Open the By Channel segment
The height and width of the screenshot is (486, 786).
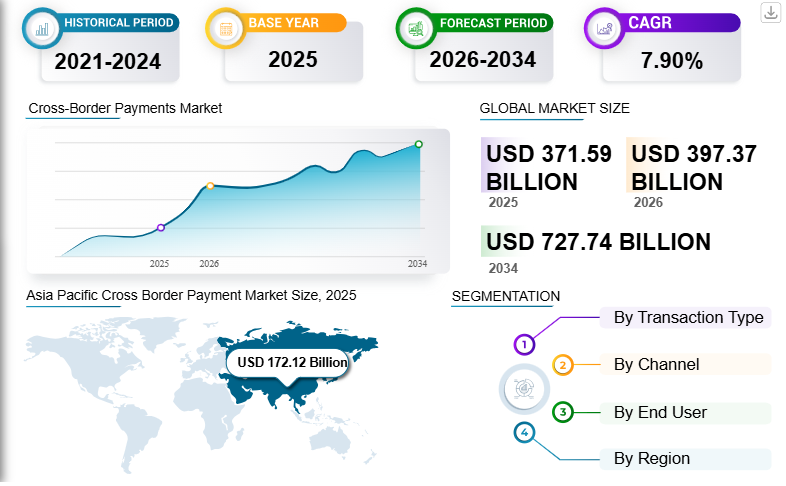point(685,364)
